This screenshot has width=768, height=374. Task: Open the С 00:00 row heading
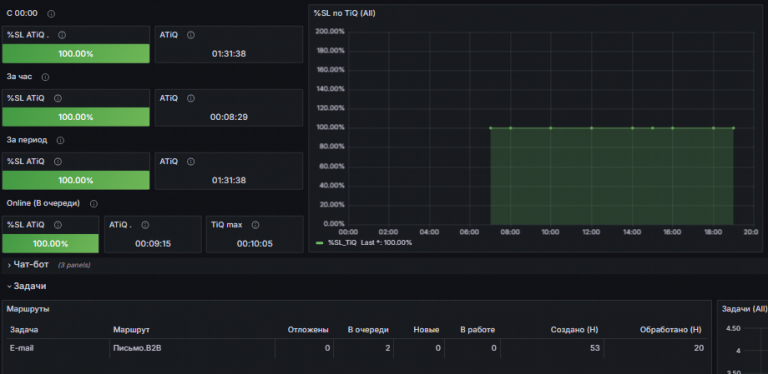pos(22,14)
